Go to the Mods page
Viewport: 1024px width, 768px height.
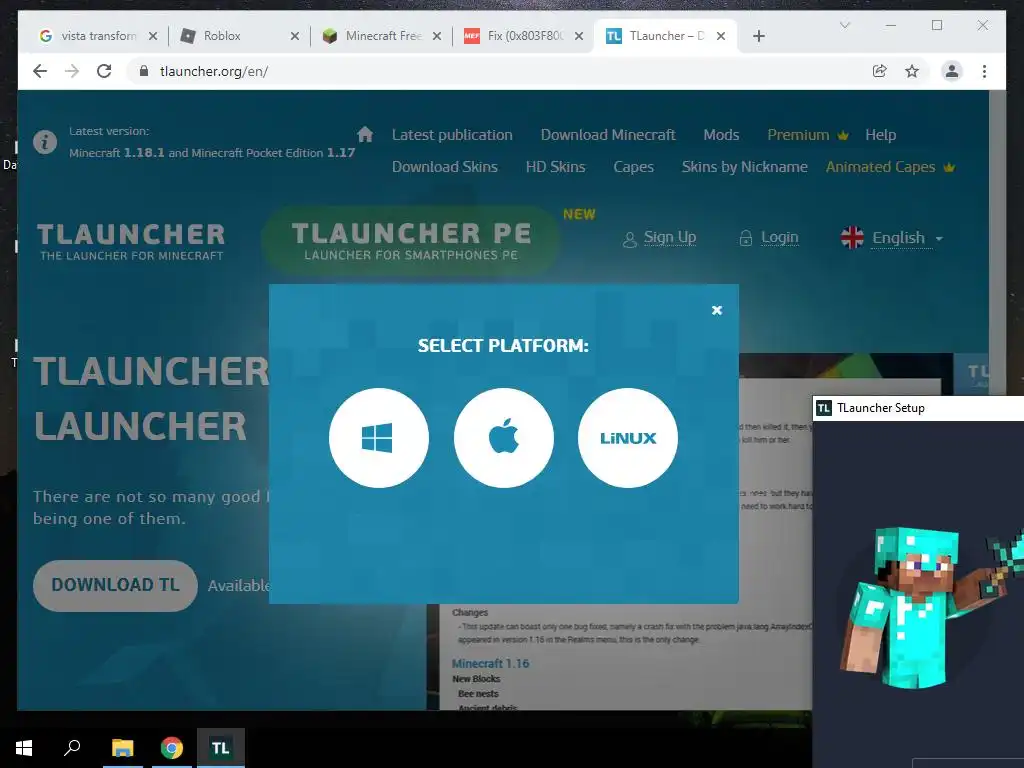point(721,135)
